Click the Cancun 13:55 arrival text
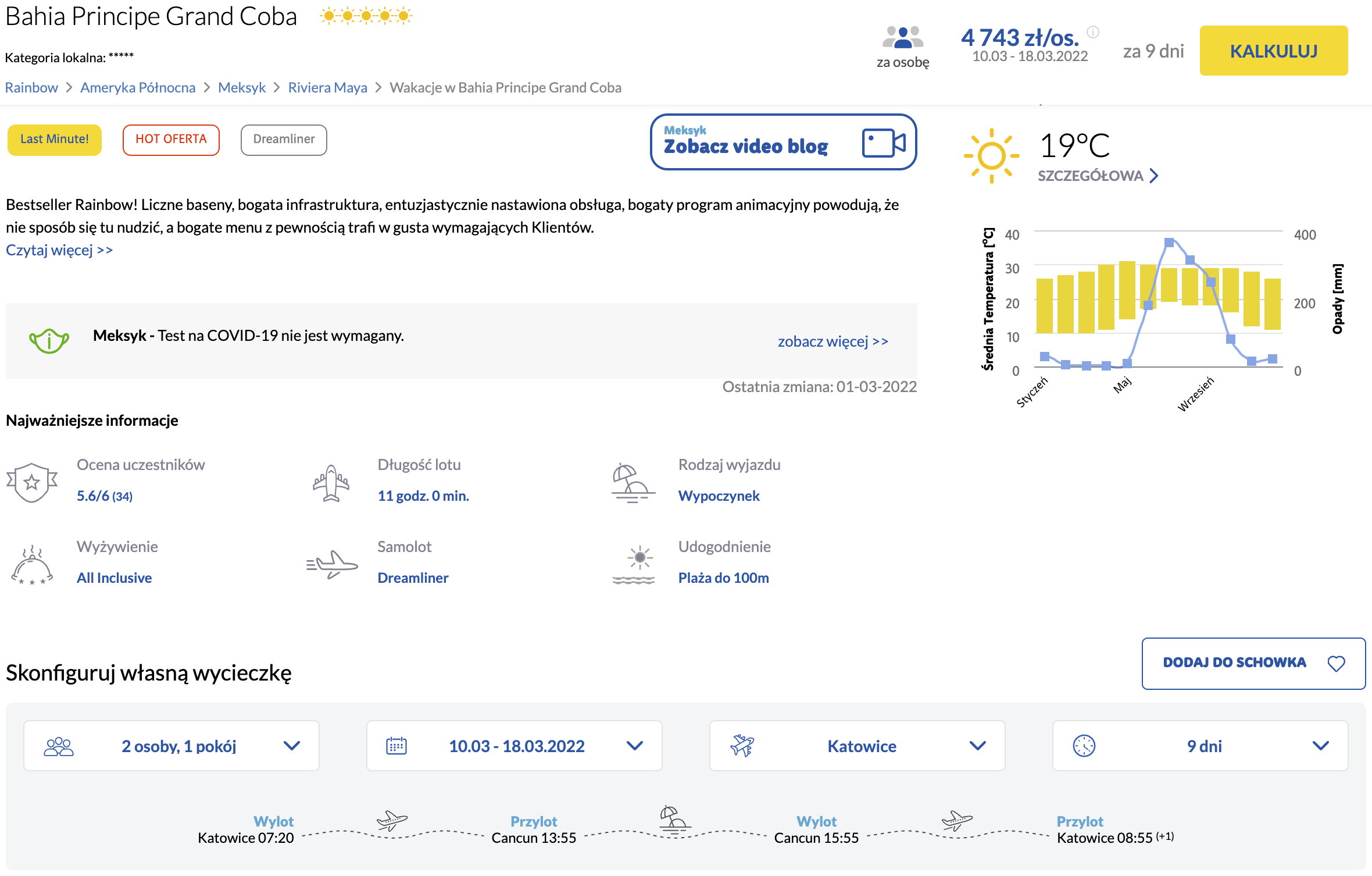Image resolution: width=1372 pixels, height=876 pixels. pos(534,838)
